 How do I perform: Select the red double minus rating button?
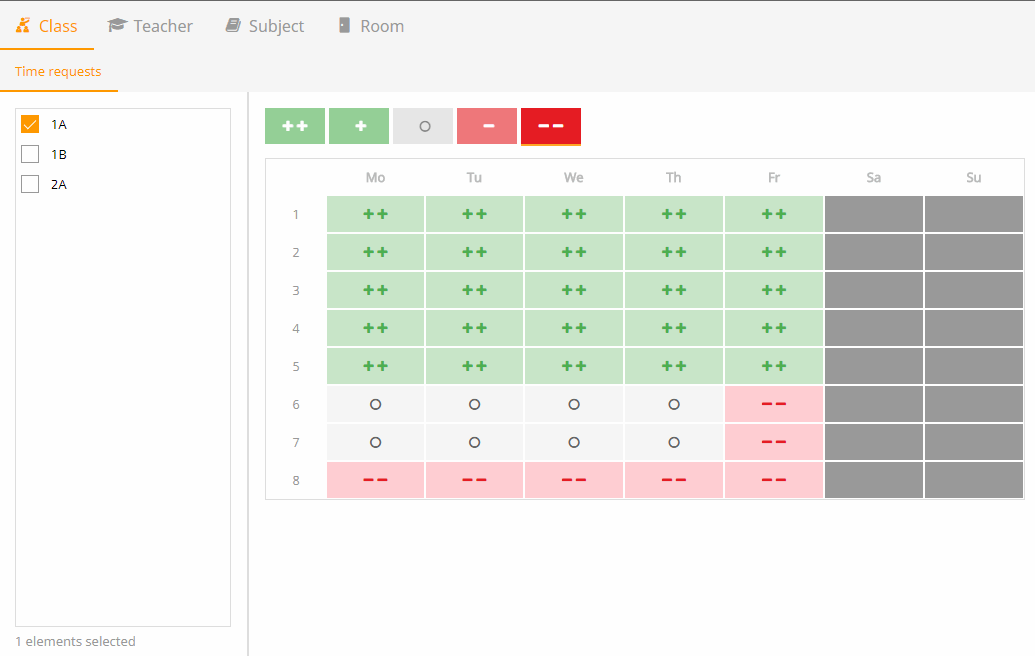tap(551, 126)
